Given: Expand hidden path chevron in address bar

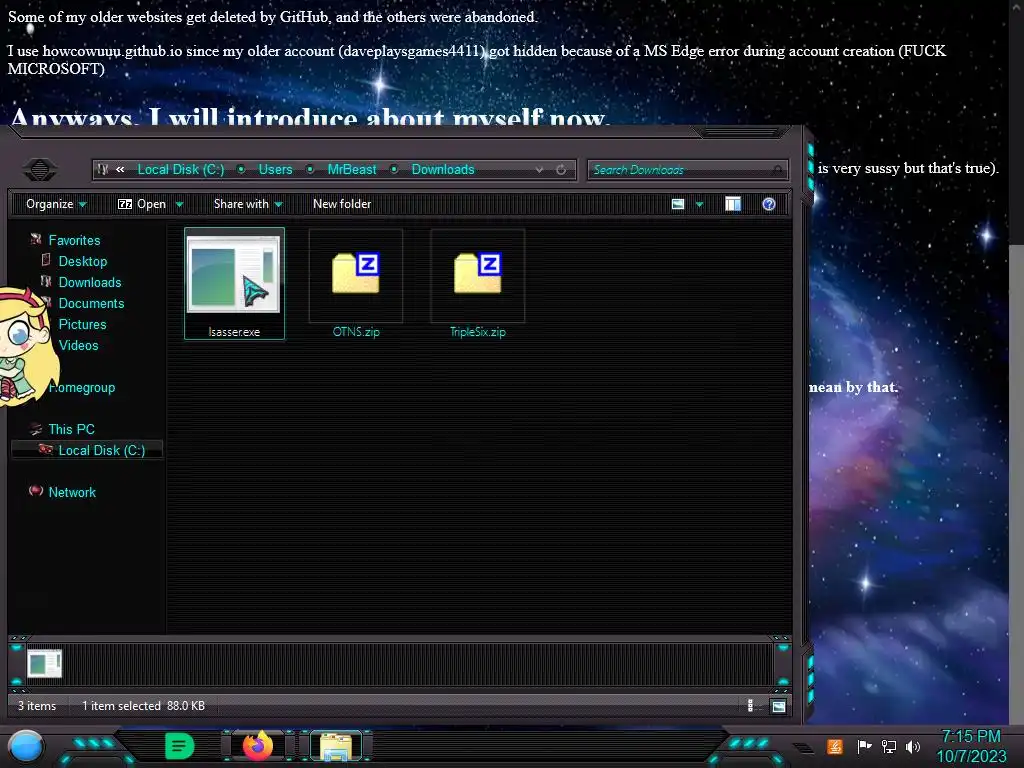Looking at the screenshot, I should [x=120, y=170].
